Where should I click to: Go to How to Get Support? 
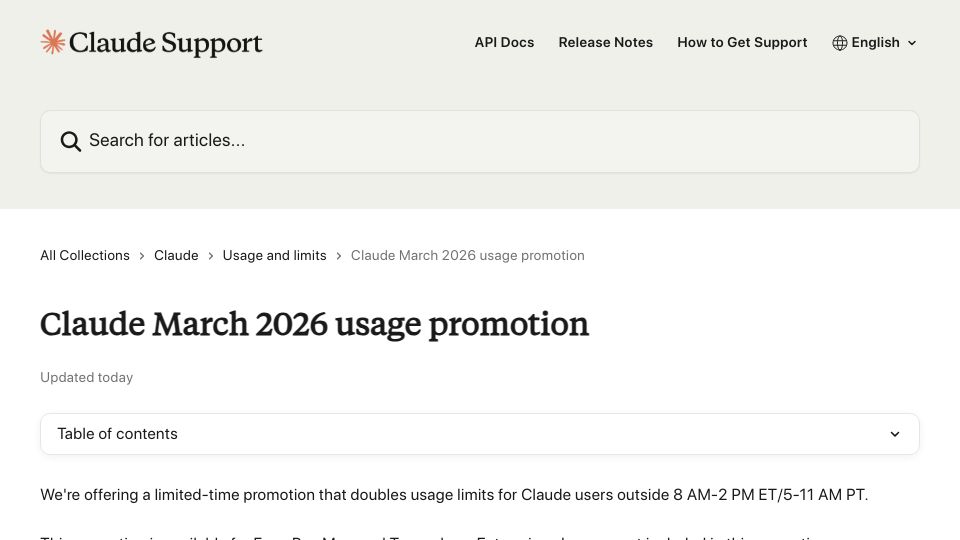click(742, 42)
